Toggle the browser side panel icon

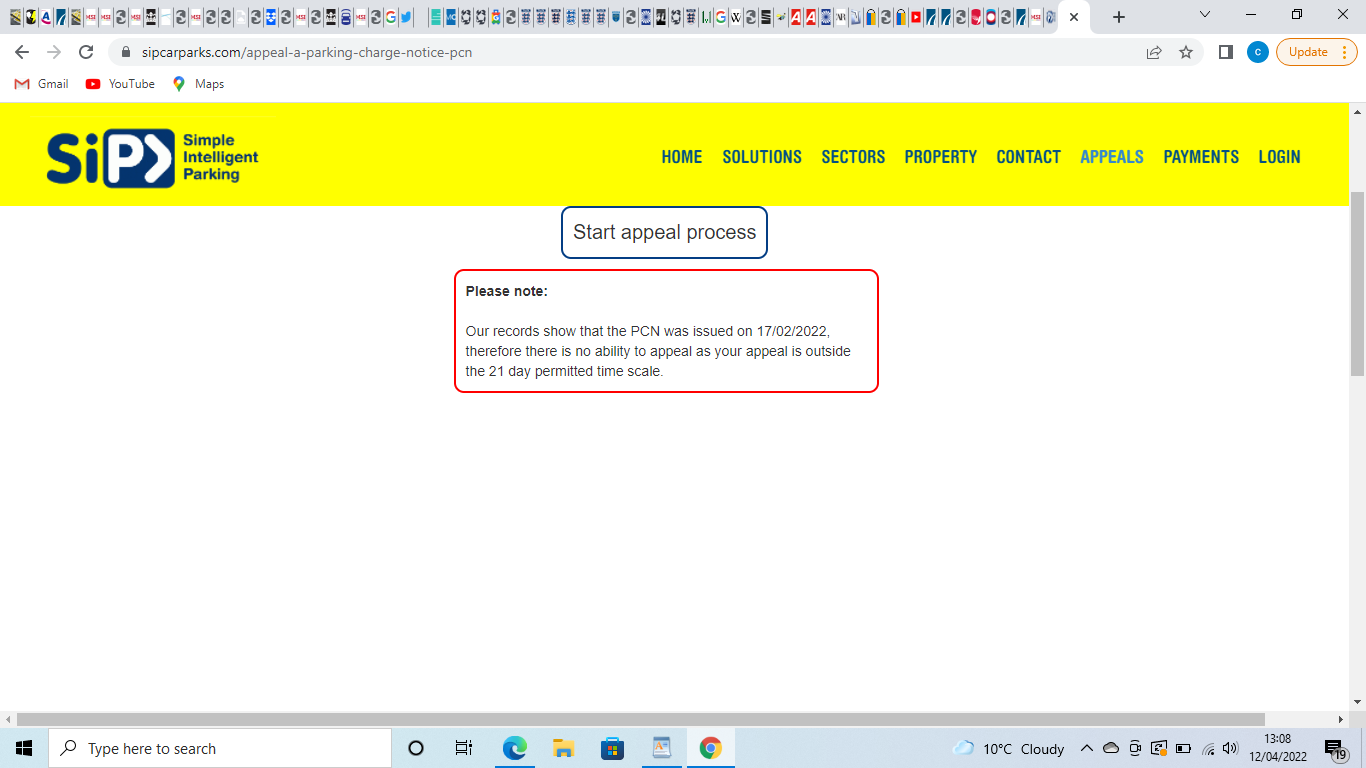click(x=1225, y=52)
